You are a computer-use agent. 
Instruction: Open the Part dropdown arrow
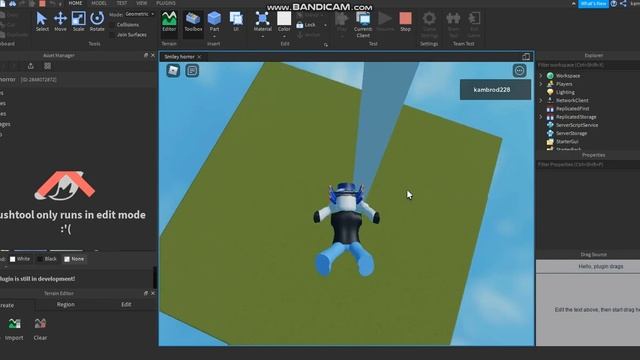click(214, 36)
